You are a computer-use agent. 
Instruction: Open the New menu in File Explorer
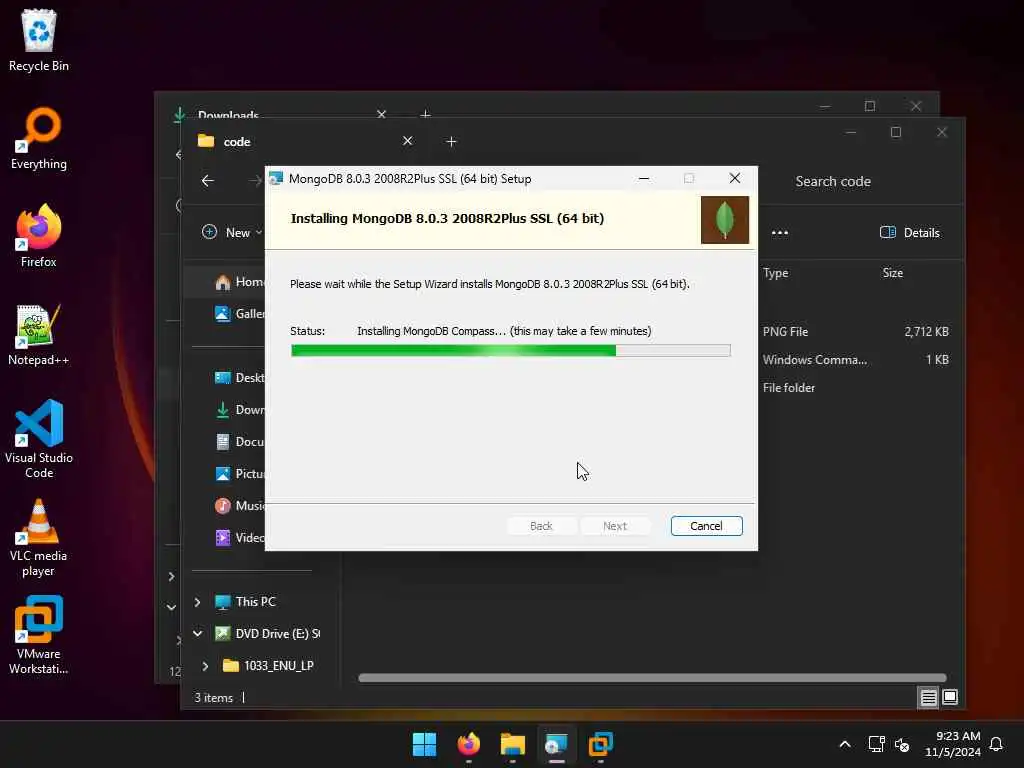pos(232,232)
